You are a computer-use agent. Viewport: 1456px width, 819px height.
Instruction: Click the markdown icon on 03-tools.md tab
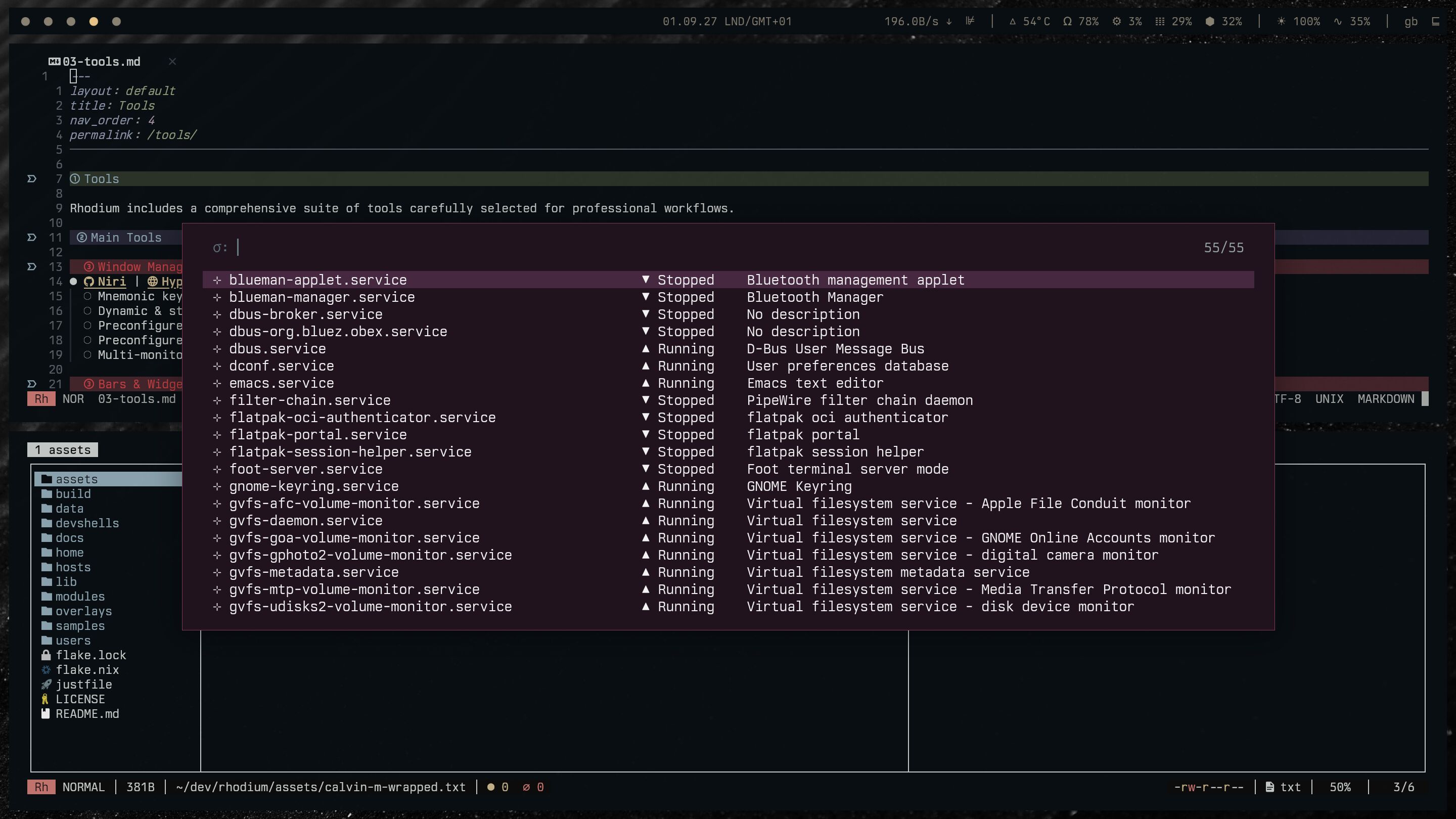(x=54, y=62)
